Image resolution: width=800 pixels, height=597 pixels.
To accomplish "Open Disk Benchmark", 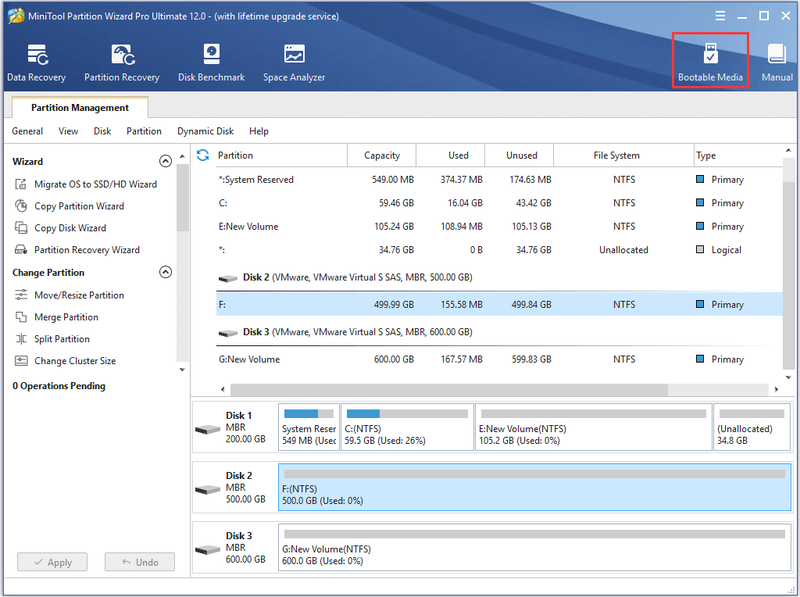I will (x=211, y=63).
